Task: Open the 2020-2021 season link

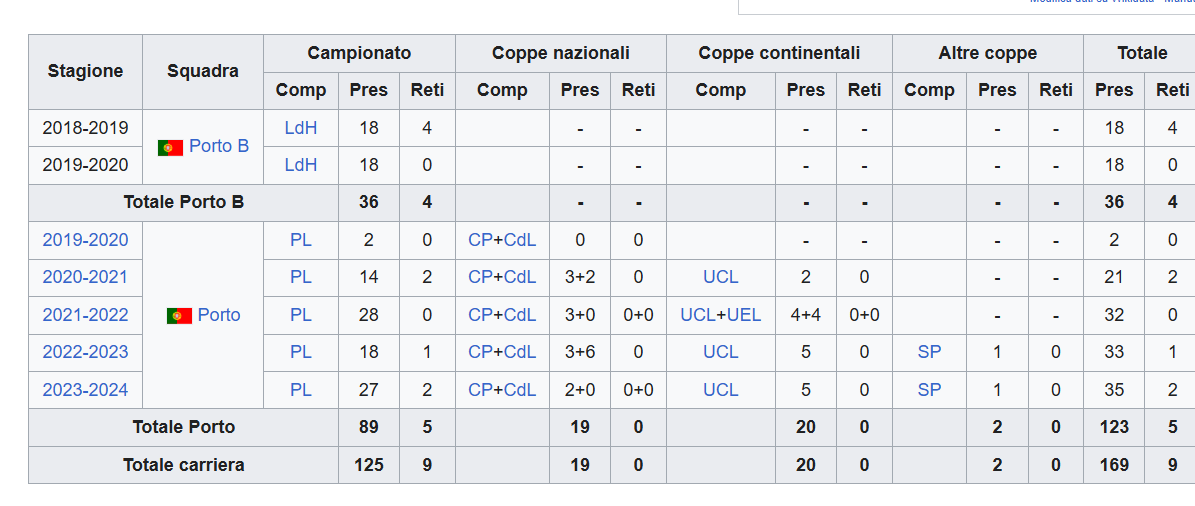Action: click(x=85, y=277)
